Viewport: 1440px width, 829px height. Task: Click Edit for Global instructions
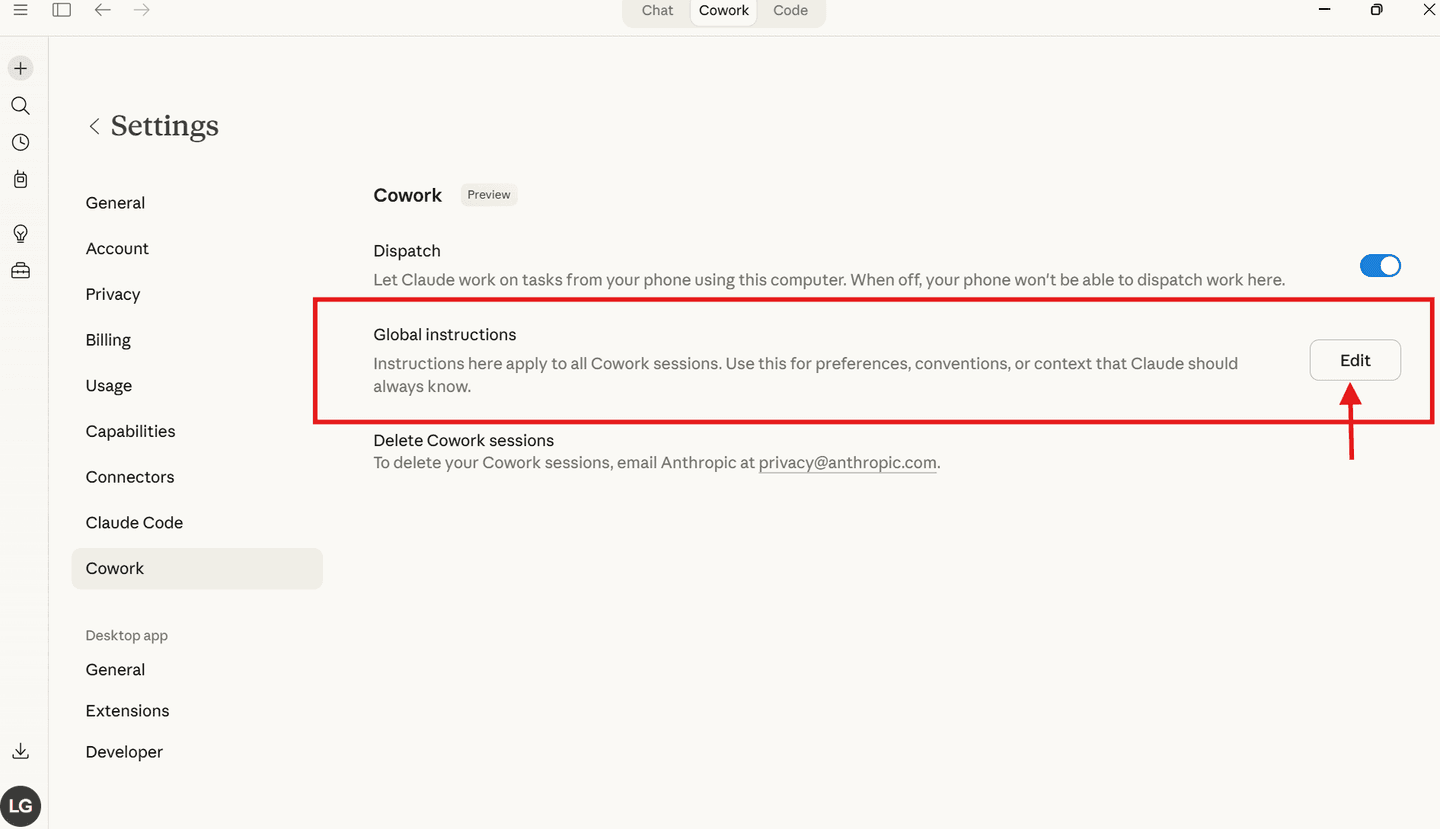[1355, 361]
